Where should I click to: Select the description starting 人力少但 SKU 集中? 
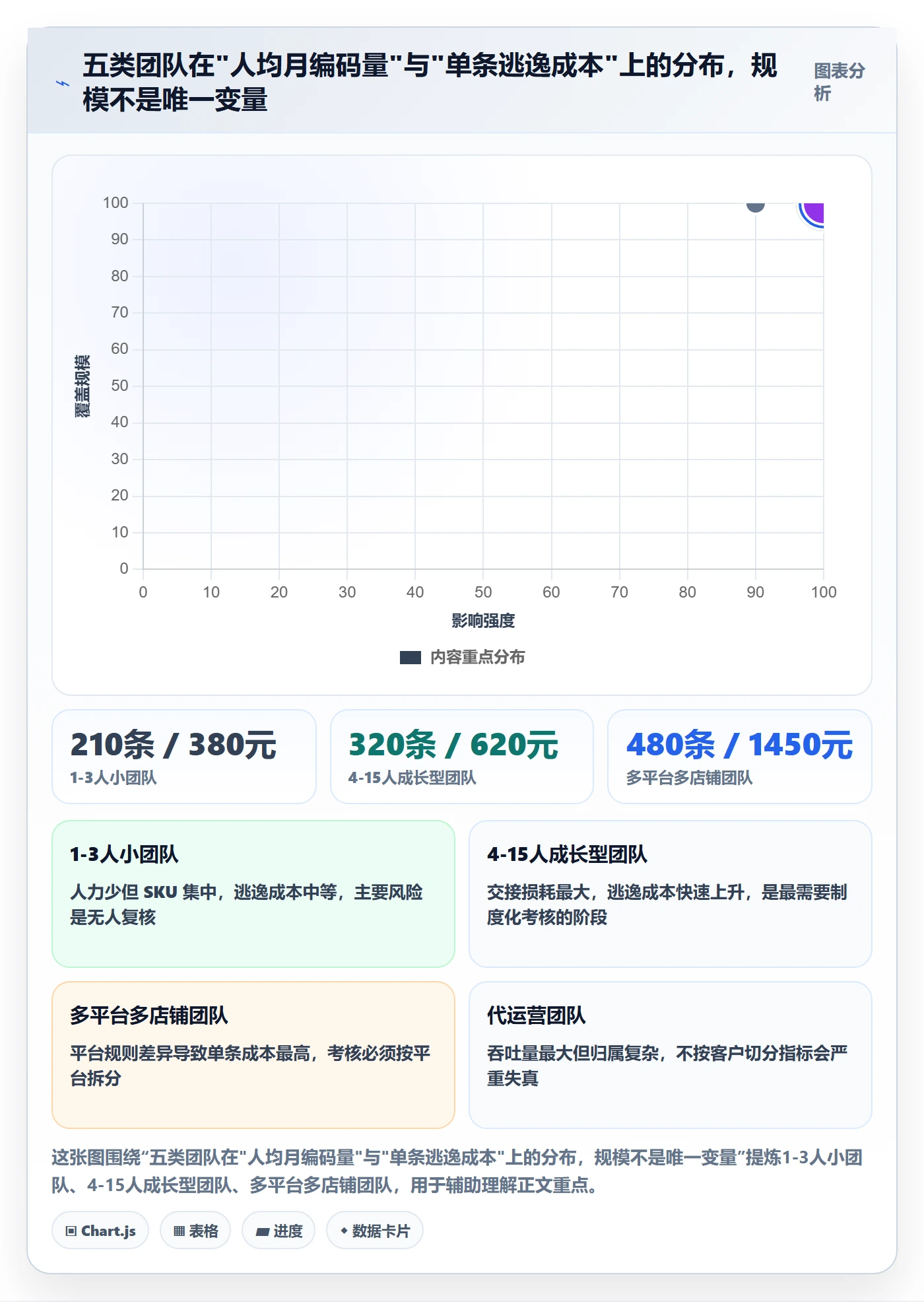coord(247,905)
